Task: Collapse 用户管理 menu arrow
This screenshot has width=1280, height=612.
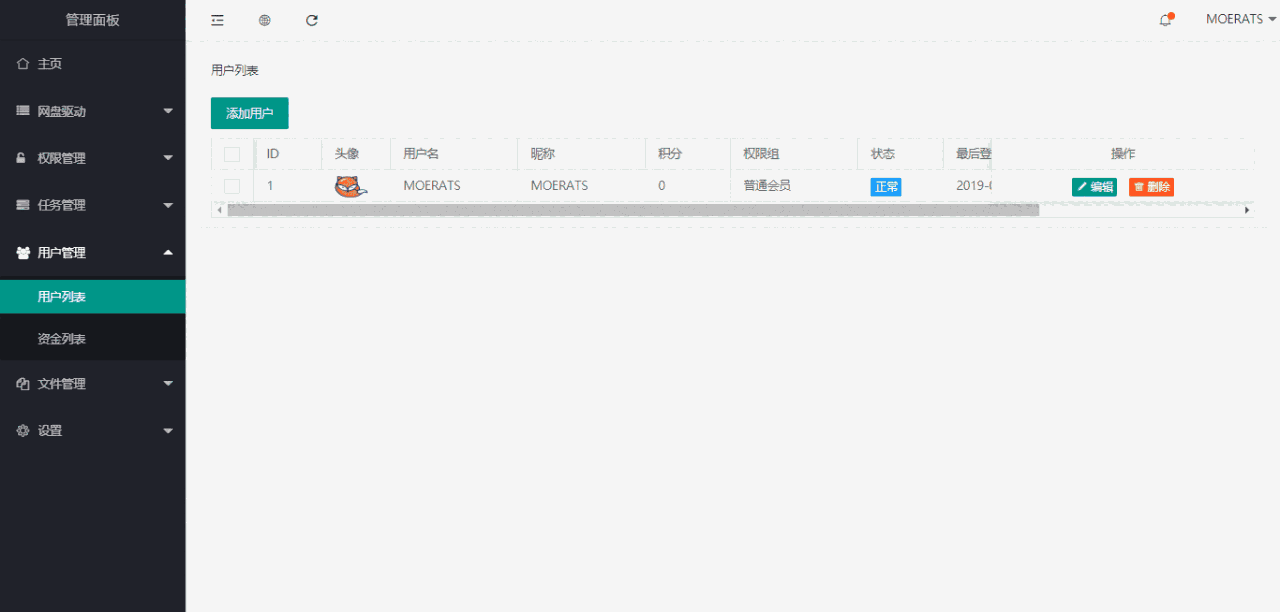Action: (168, 252)
